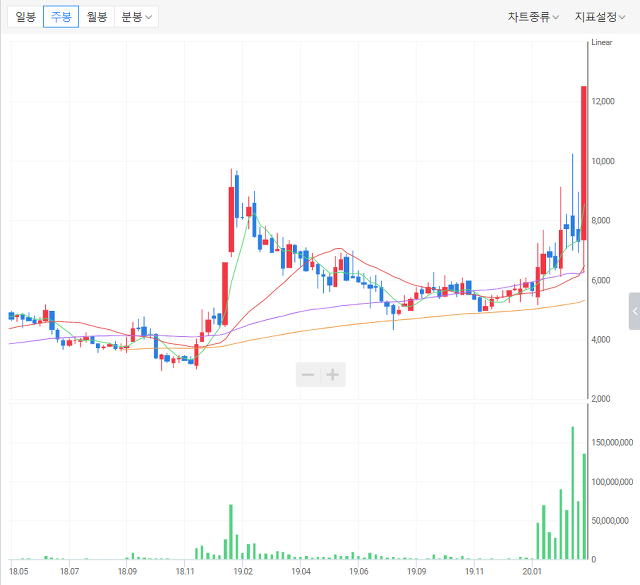Click the 2,000 price axis label
This screenshot has height=585, width=640.
[601, 399]
